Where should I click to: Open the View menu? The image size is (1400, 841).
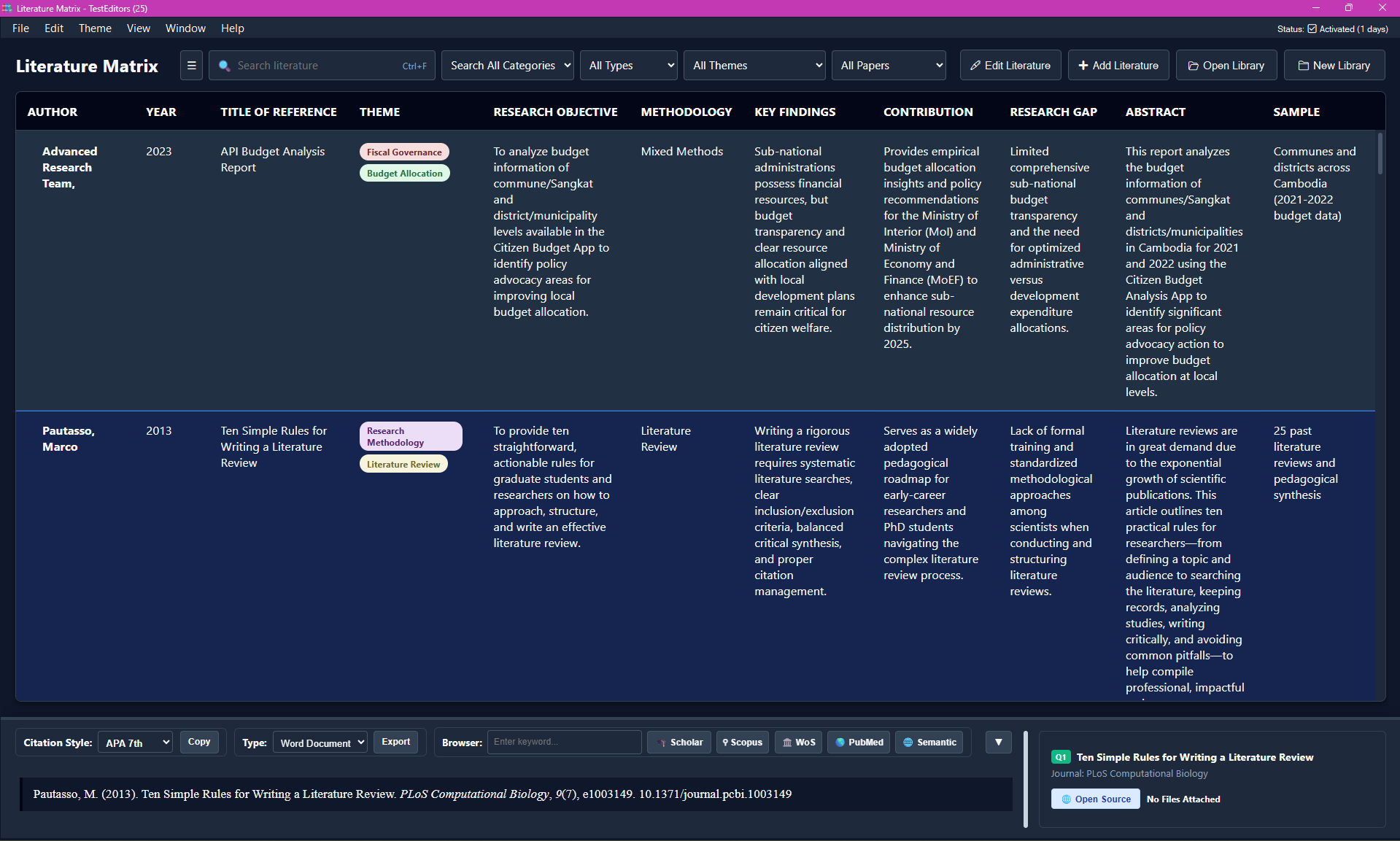[139, 28]
